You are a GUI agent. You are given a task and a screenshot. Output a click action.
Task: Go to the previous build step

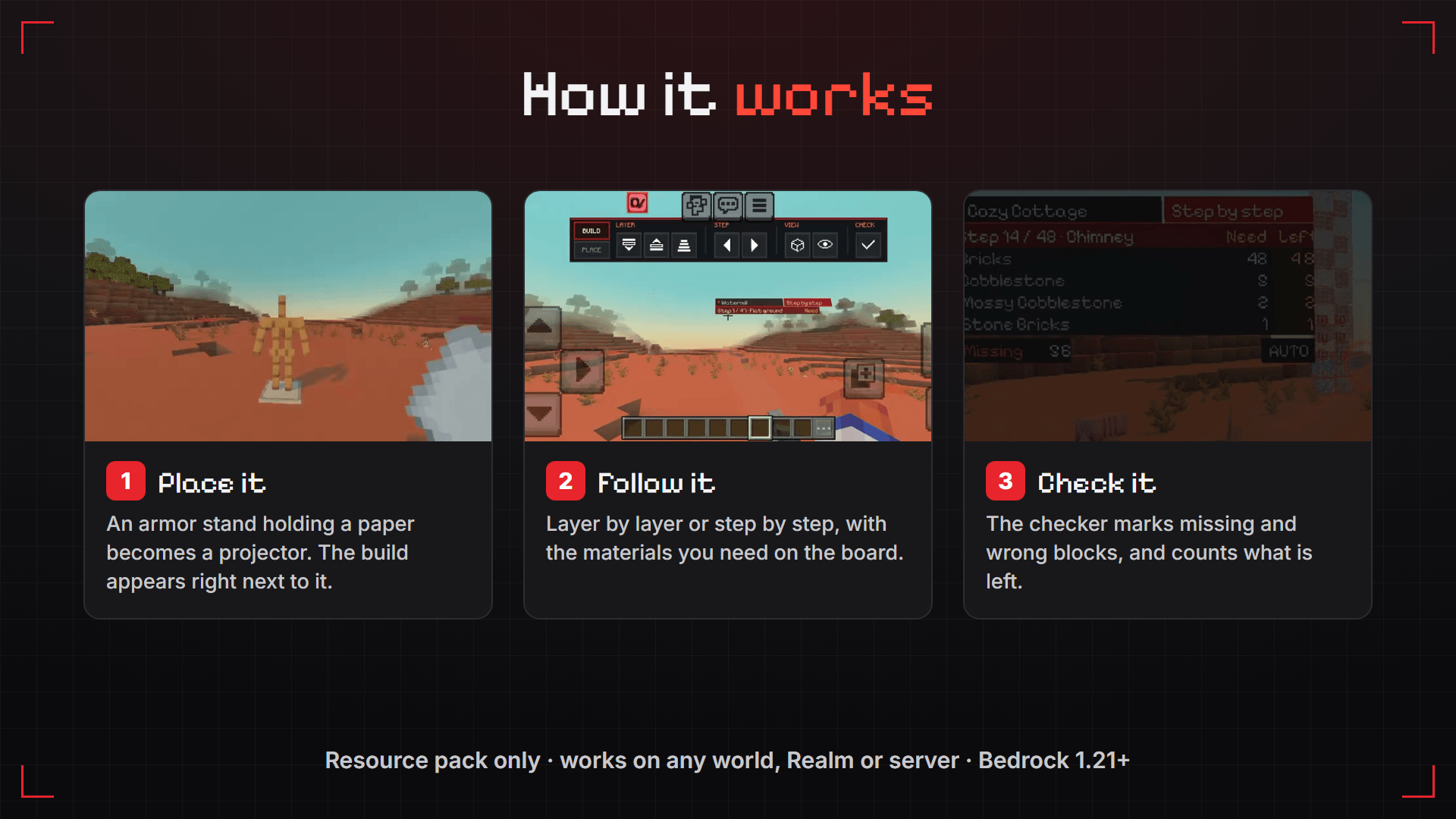pos(726,245)
